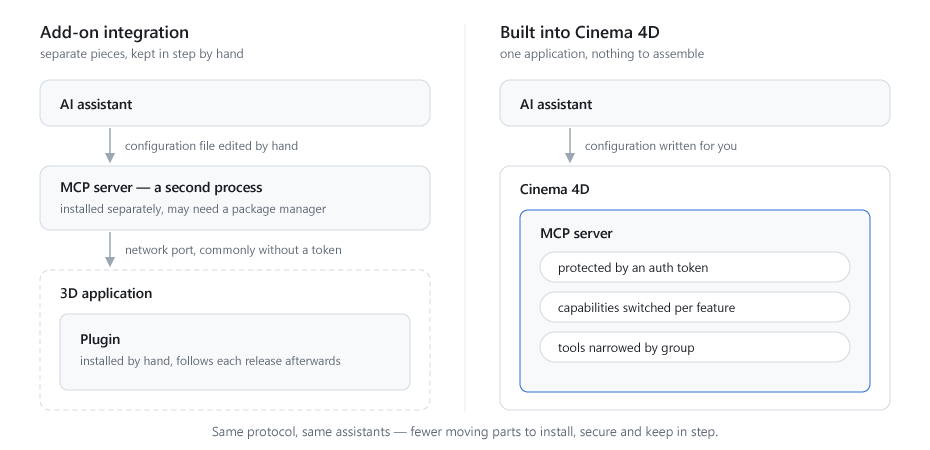Select the AI assistant box under Built into Cinema 4D

coord(695,103)
